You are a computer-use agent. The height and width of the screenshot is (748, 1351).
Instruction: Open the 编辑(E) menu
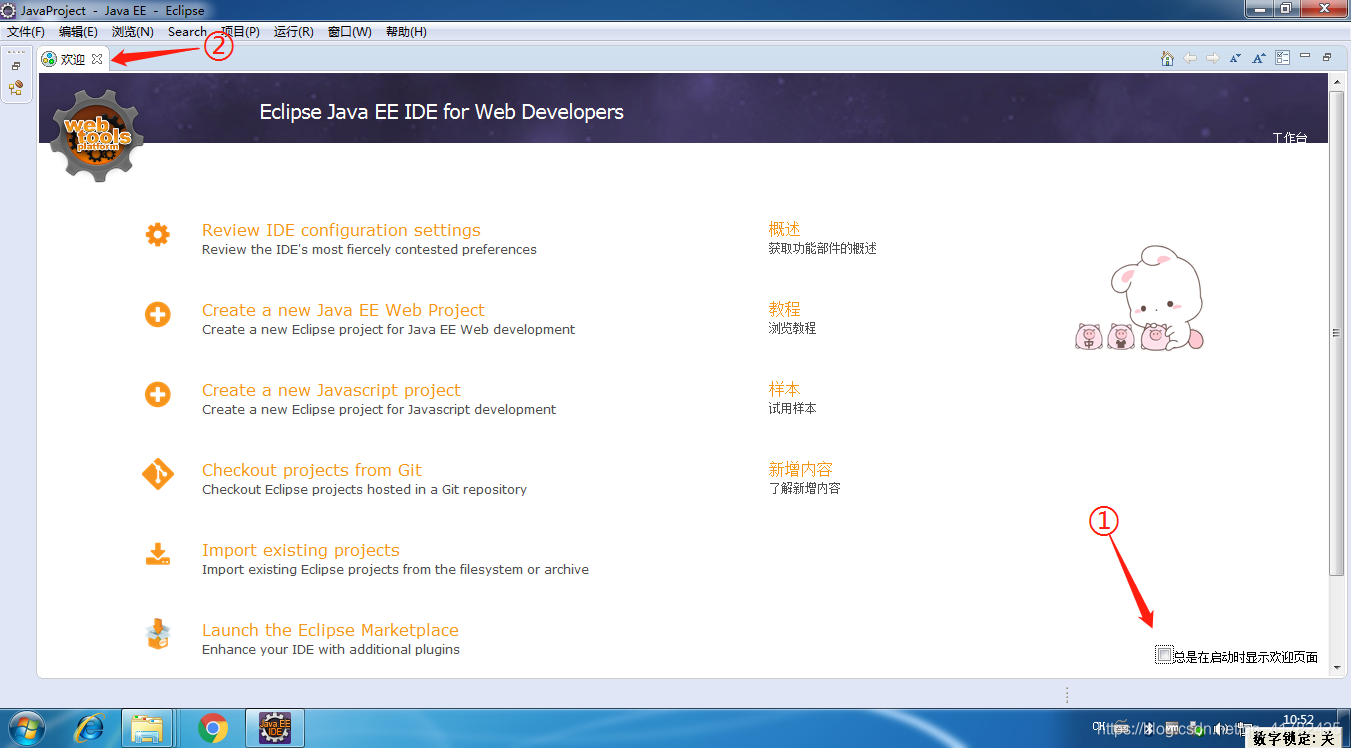point(78,32)
